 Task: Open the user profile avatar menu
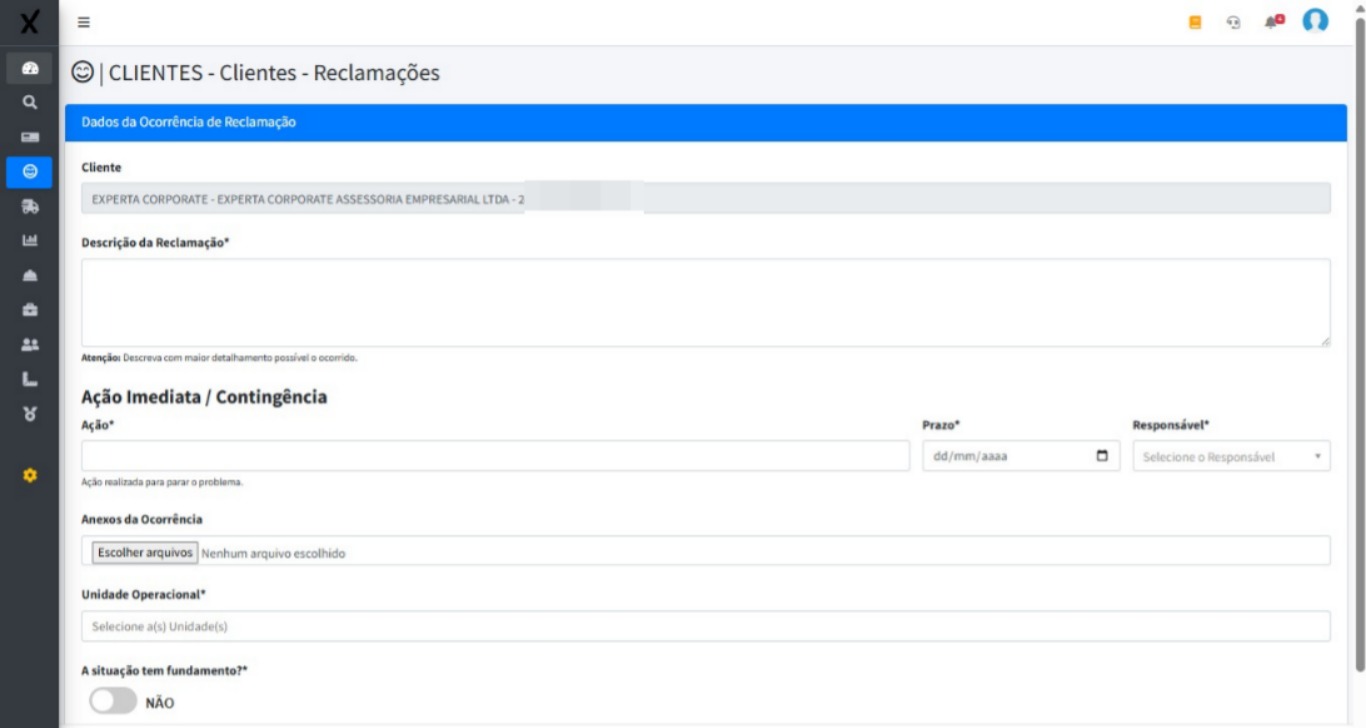[1315, 21]
